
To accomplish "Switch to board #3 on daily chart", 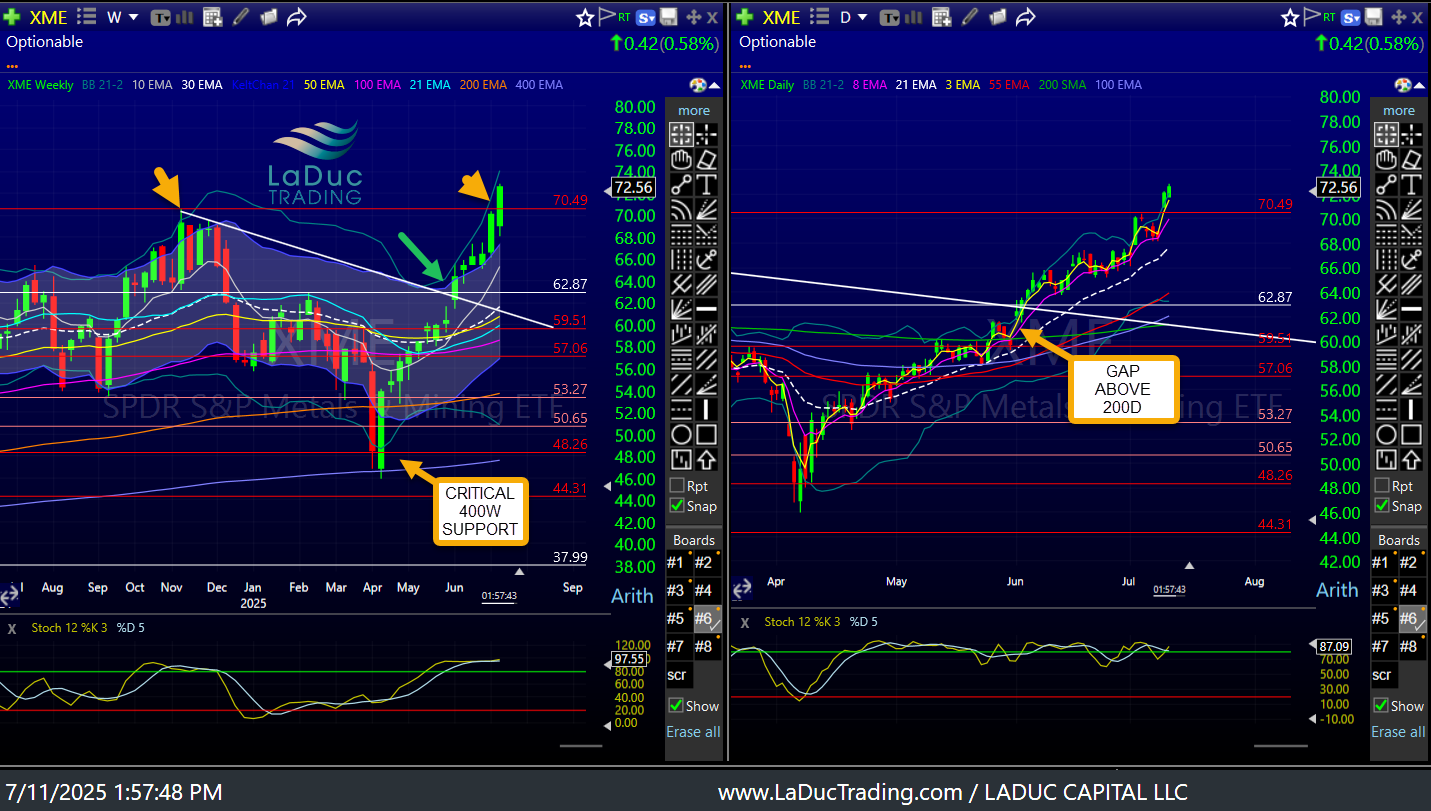I will [x=1382, y=591].
